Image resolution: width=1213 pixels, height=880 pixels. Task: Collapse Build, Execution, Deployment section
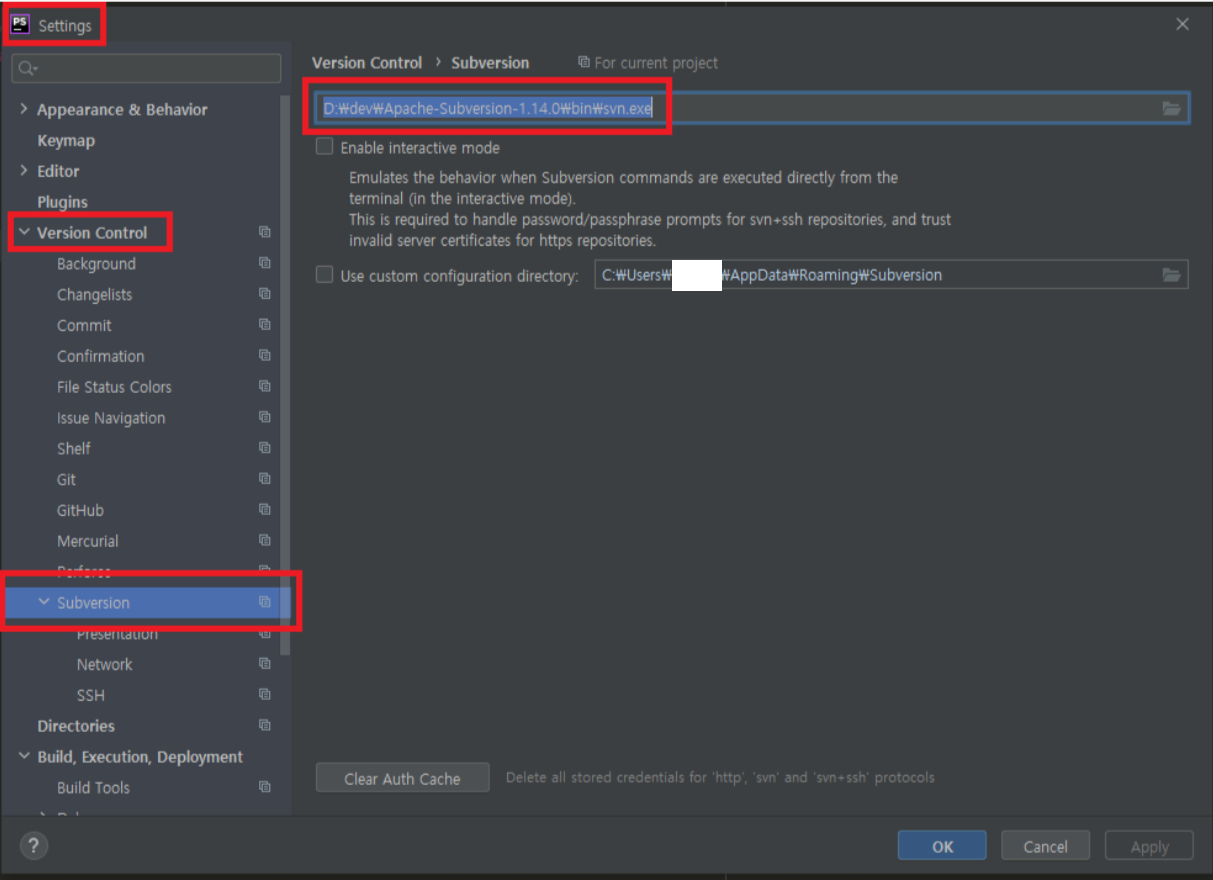click(x=24, y=756)
